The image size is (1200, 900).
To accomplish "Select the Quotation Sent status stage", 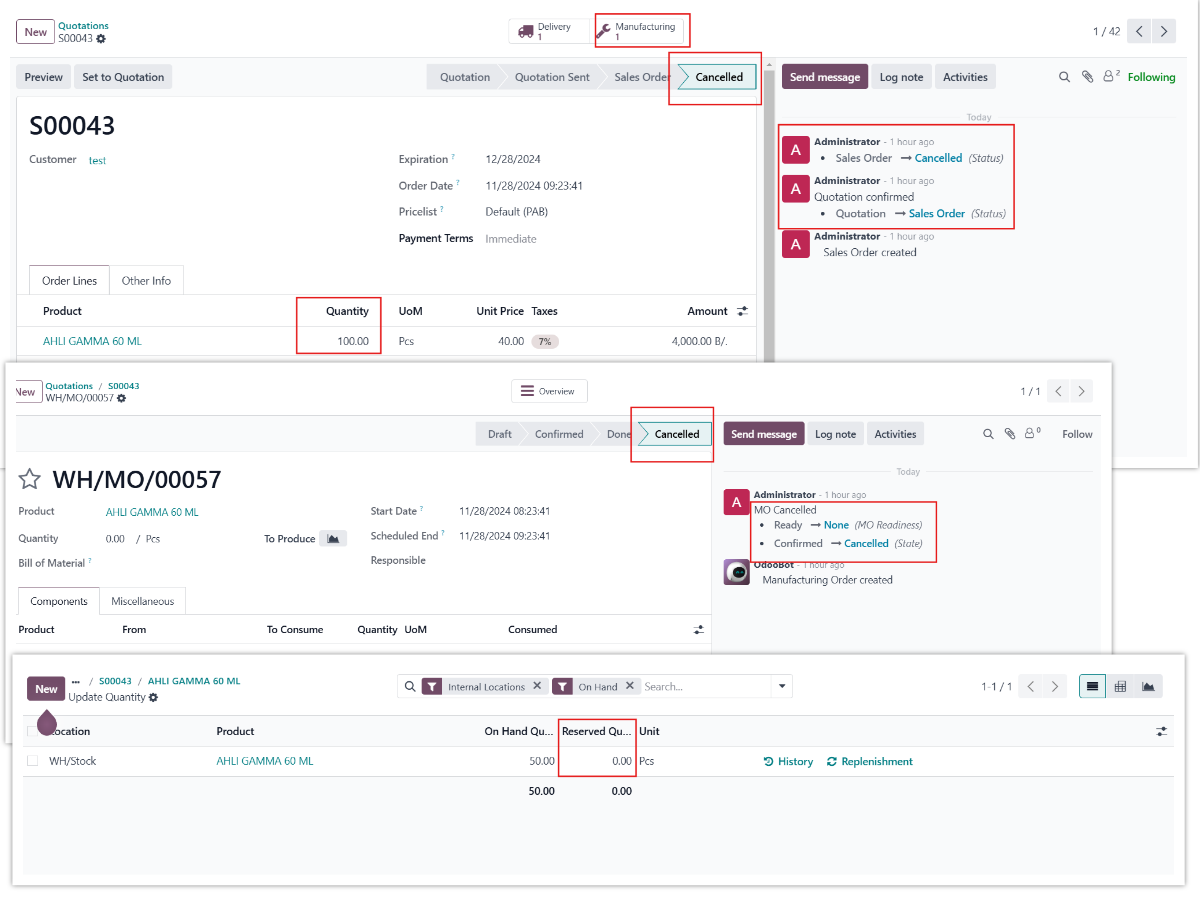I will click(552, 77).
